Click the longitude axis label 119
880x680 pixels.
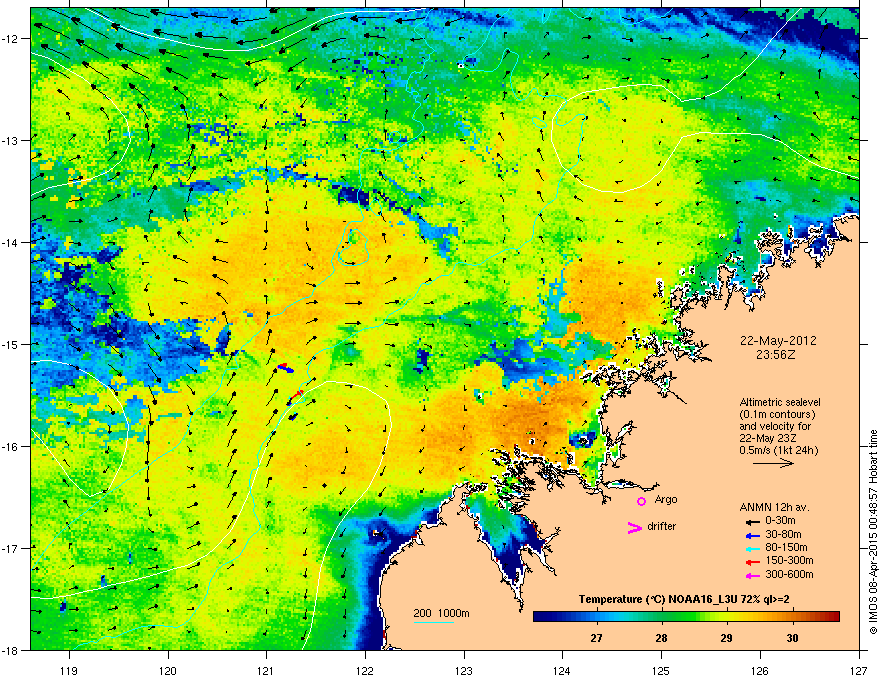[x=69, y=670]
